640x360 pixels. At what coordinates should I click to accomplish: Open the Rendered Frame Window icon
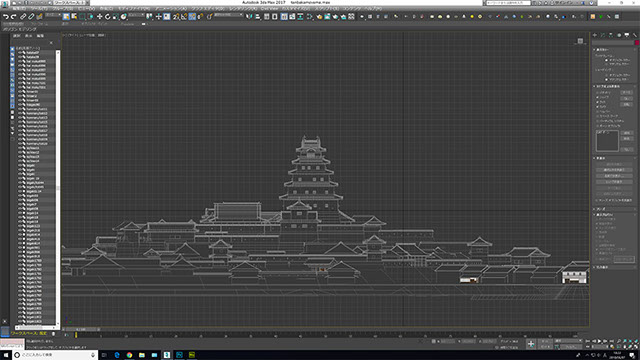point(327,17)
